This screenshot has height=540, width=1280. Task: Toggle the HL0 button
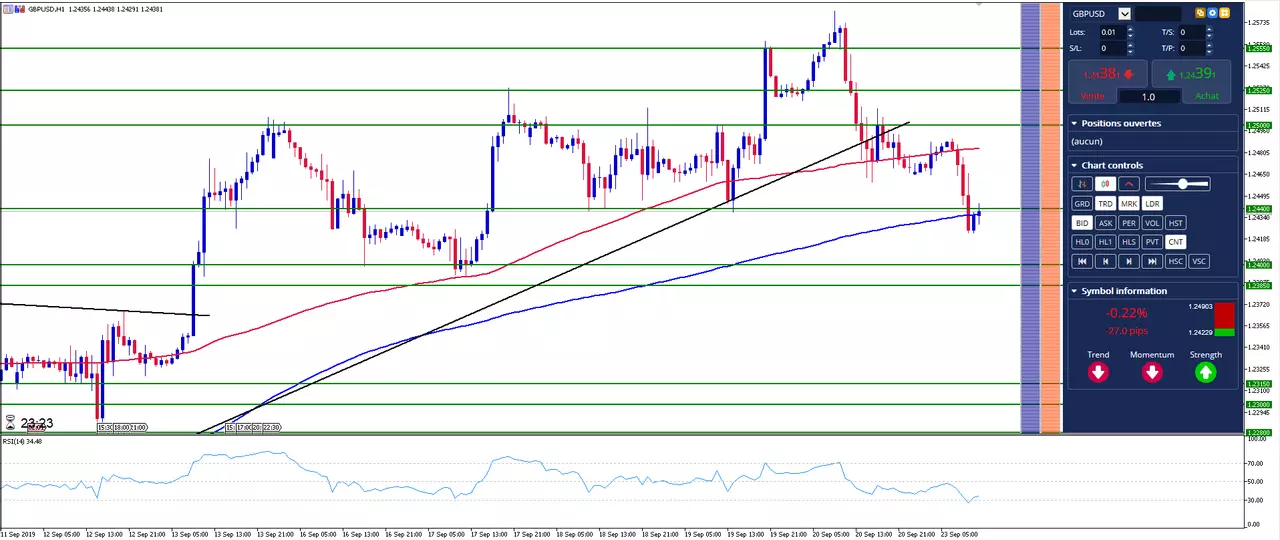(x=1082, y=242)
